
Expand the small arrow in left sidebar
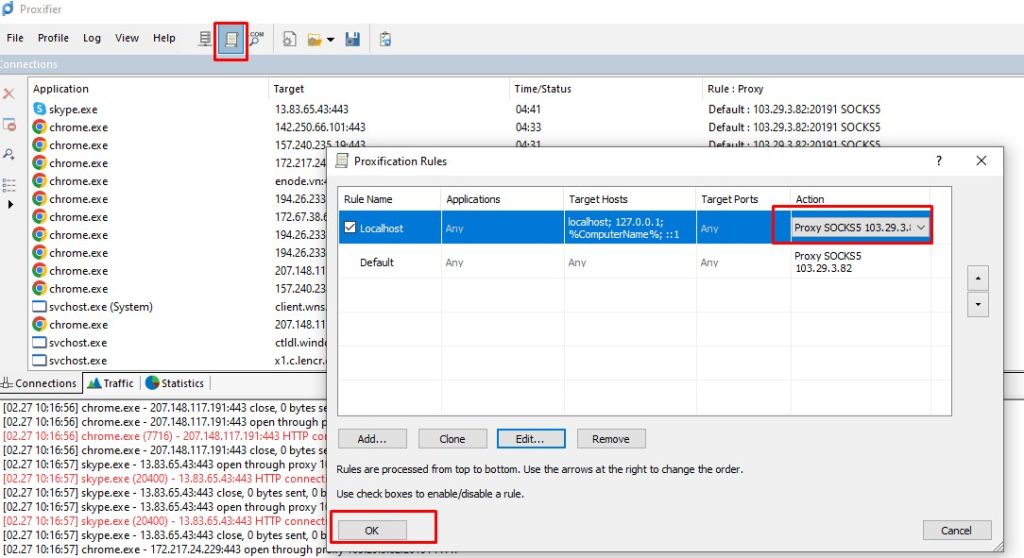click(11, 204)
